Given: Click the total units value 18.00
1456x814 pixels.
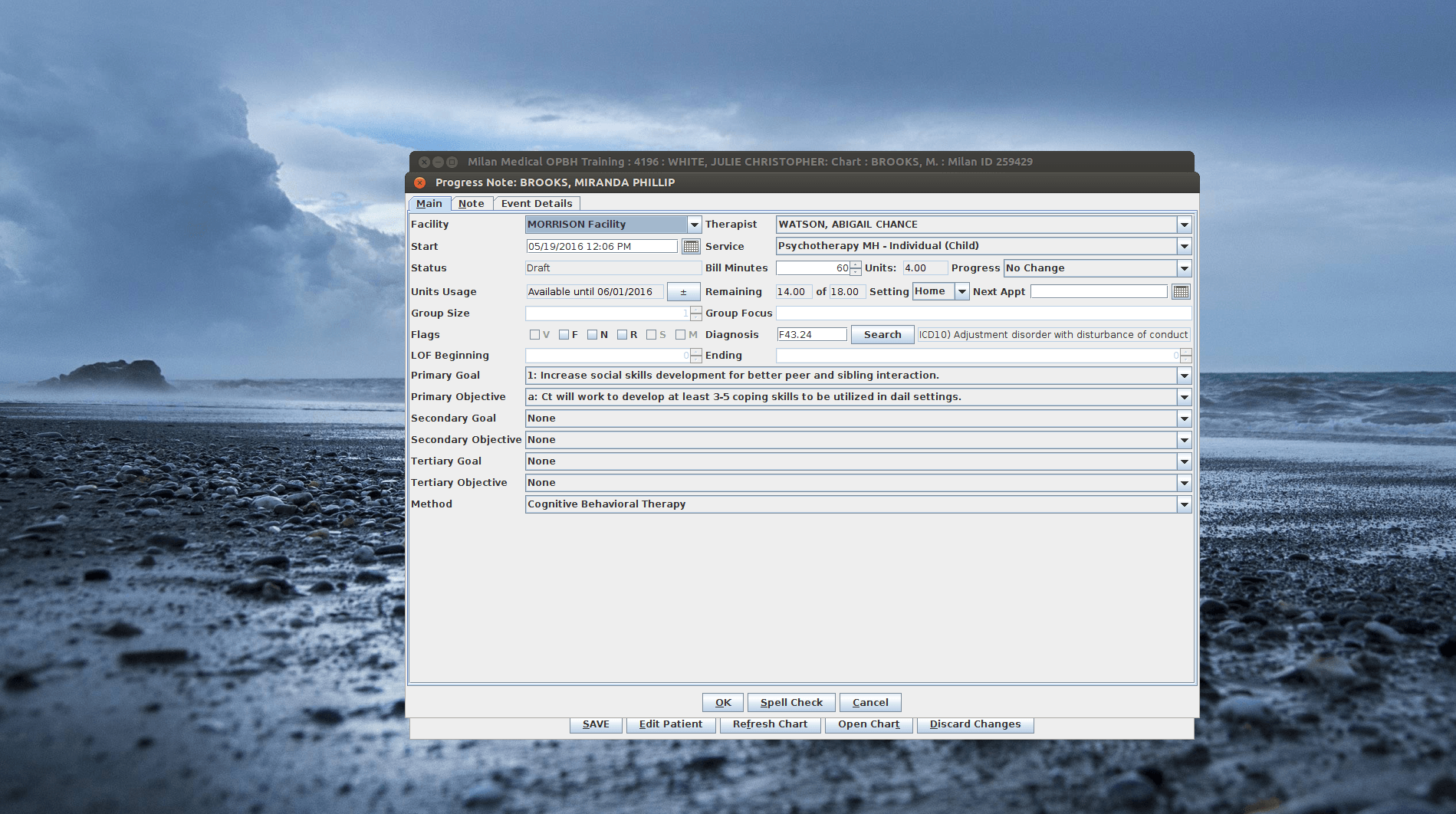Looking at the screenshot, I should coord(847,291).
